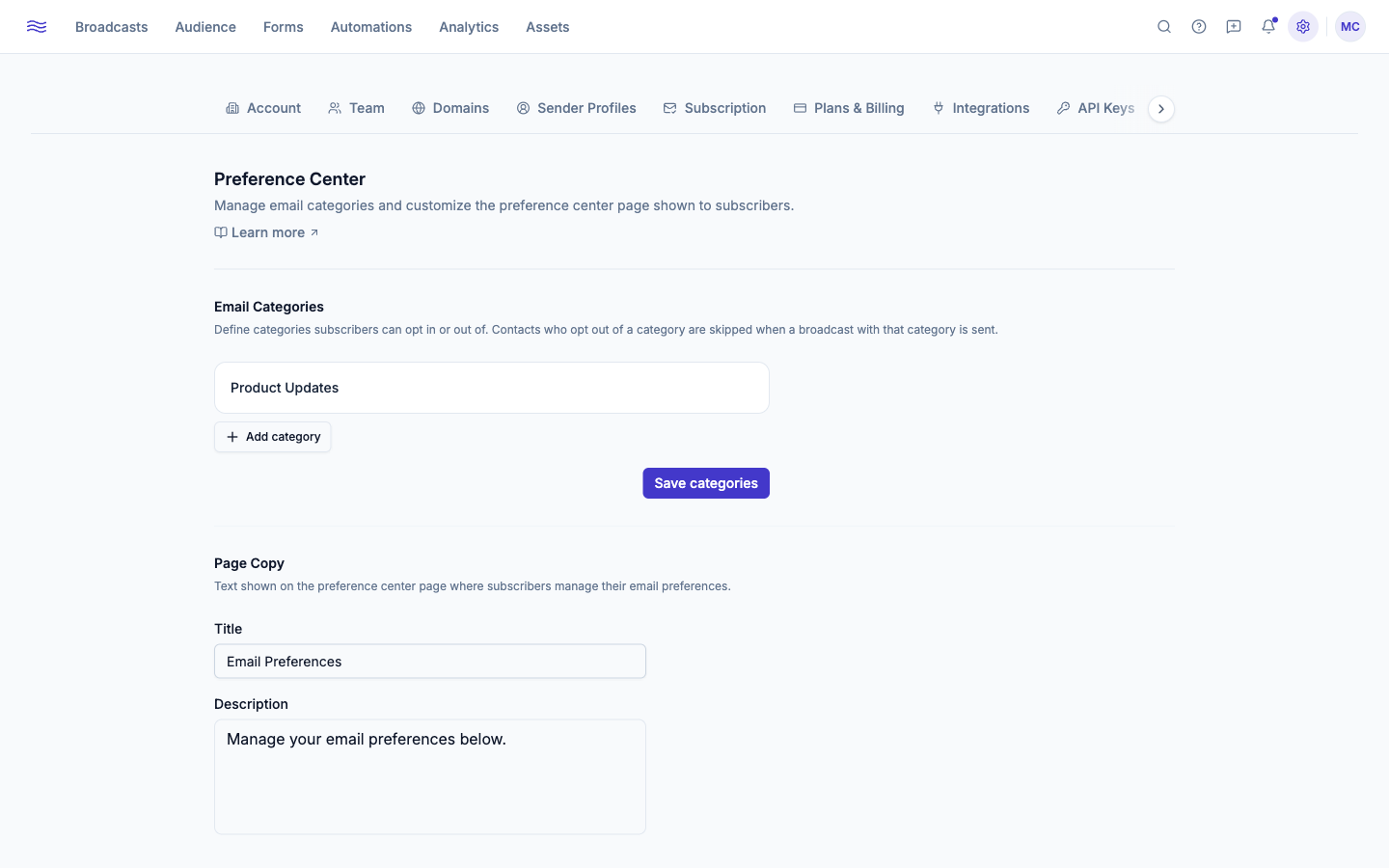This screenshot has width=1389, height=868.
Task: Switch to the Integrations tab
Action: click(981, 108)
